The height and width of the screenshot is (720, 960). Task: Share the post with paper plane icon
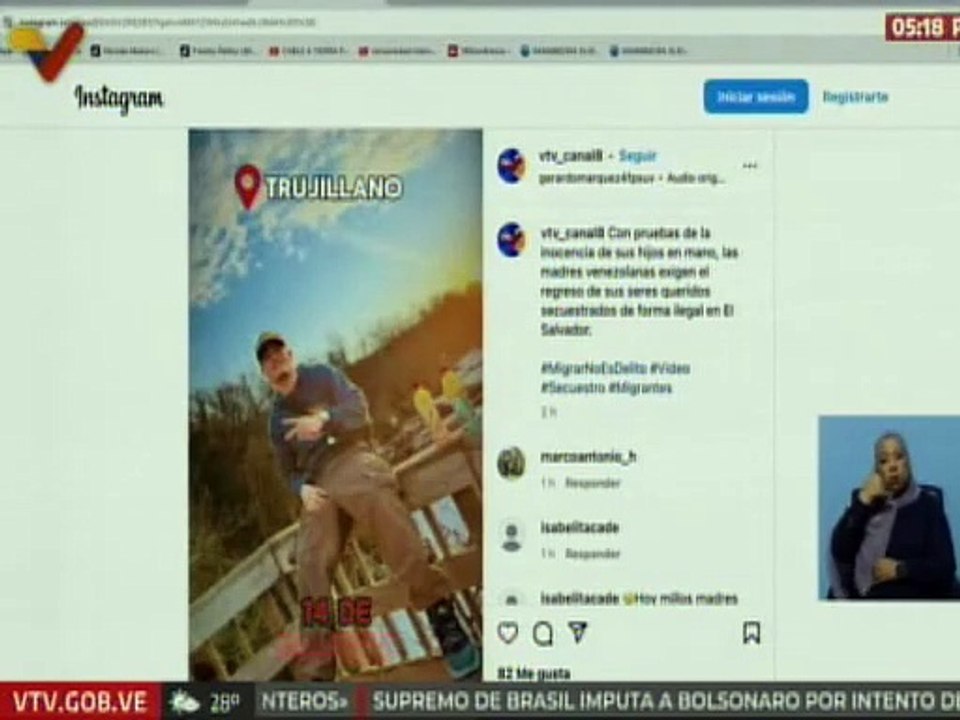pyautogui.click(x=577, y=632)
